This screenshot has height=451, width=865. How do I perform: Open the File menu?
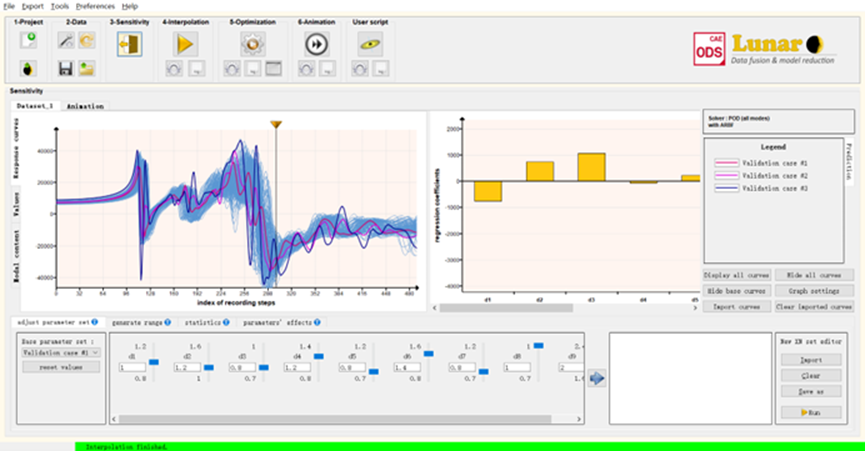coord(9,6)
